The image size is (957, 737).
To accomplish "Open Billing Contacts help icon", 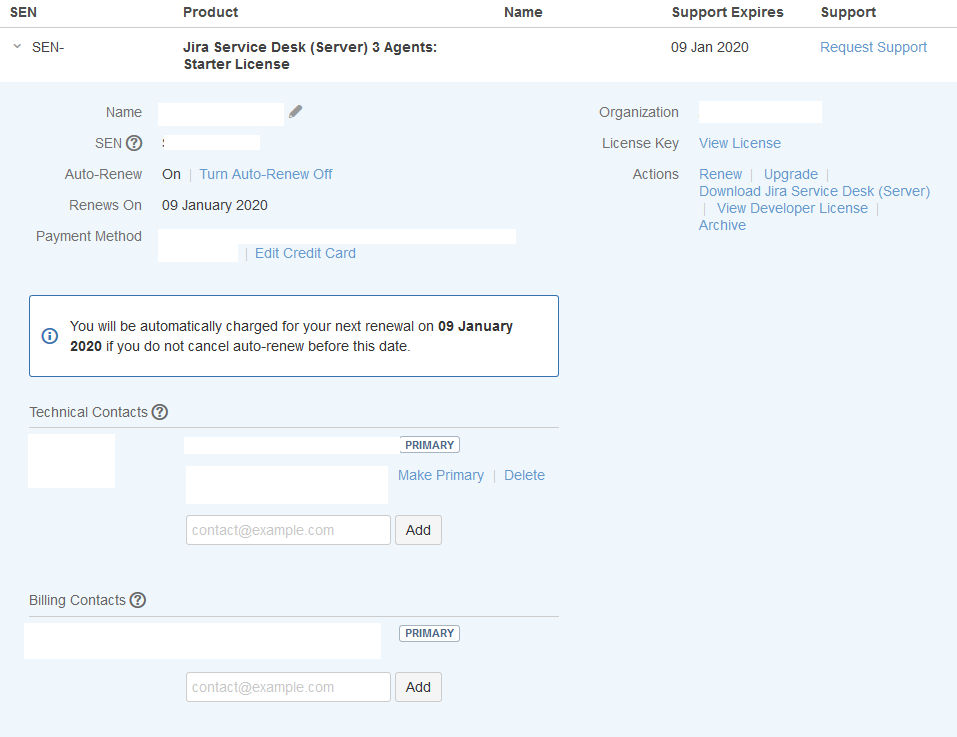I will (138, 600).
